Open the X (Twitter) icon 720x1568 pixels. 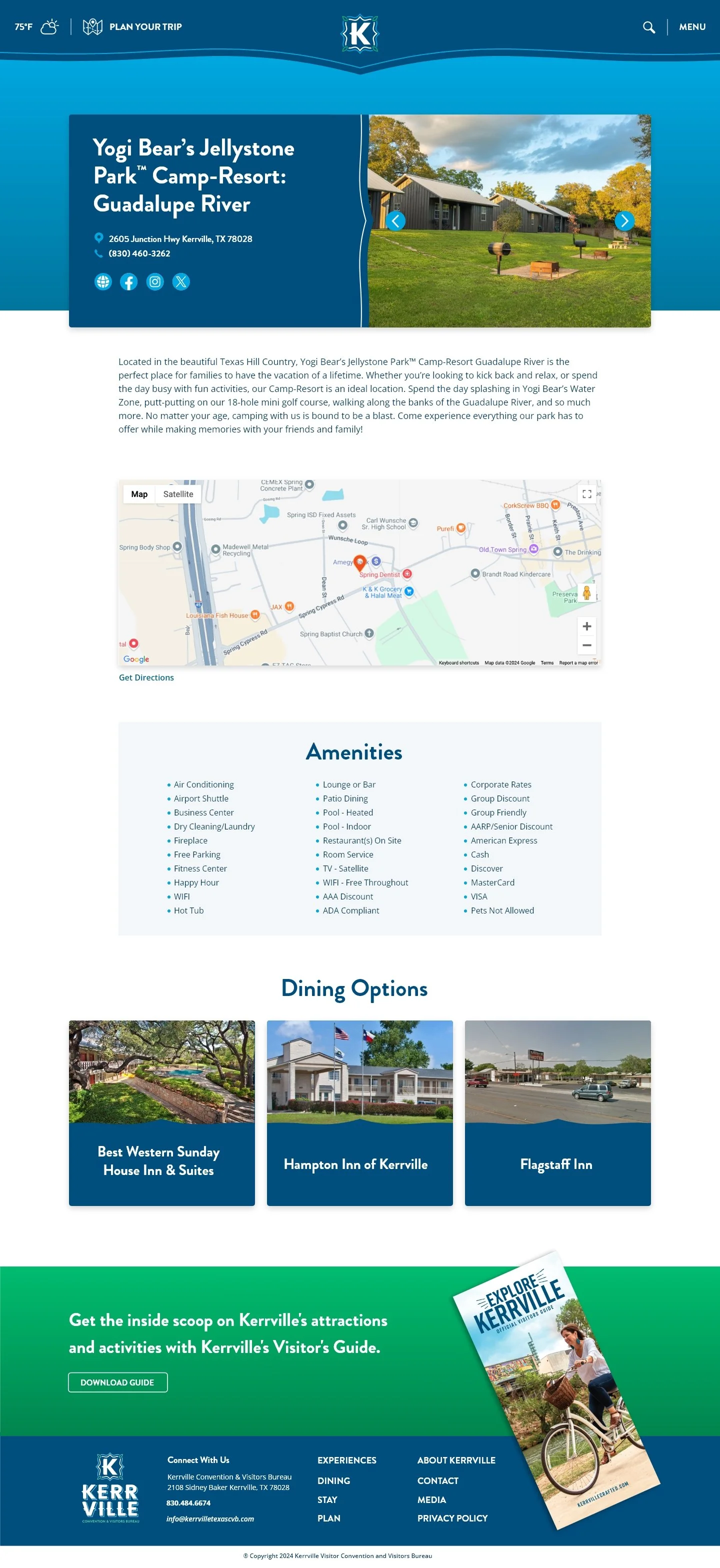click(181, 282)
